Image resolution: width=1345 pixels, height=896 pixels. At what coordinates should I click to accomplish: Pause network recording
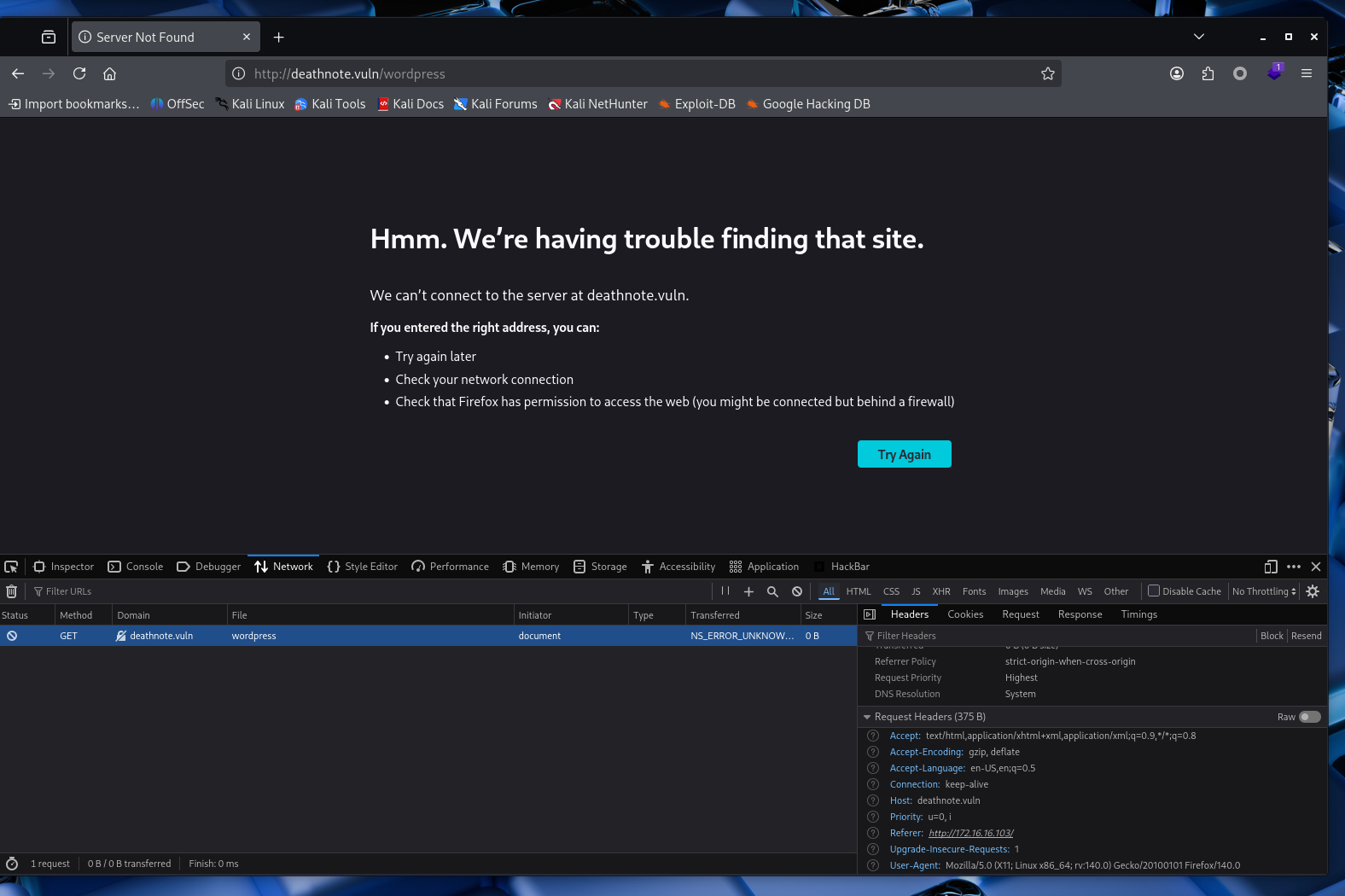[725, 591]
